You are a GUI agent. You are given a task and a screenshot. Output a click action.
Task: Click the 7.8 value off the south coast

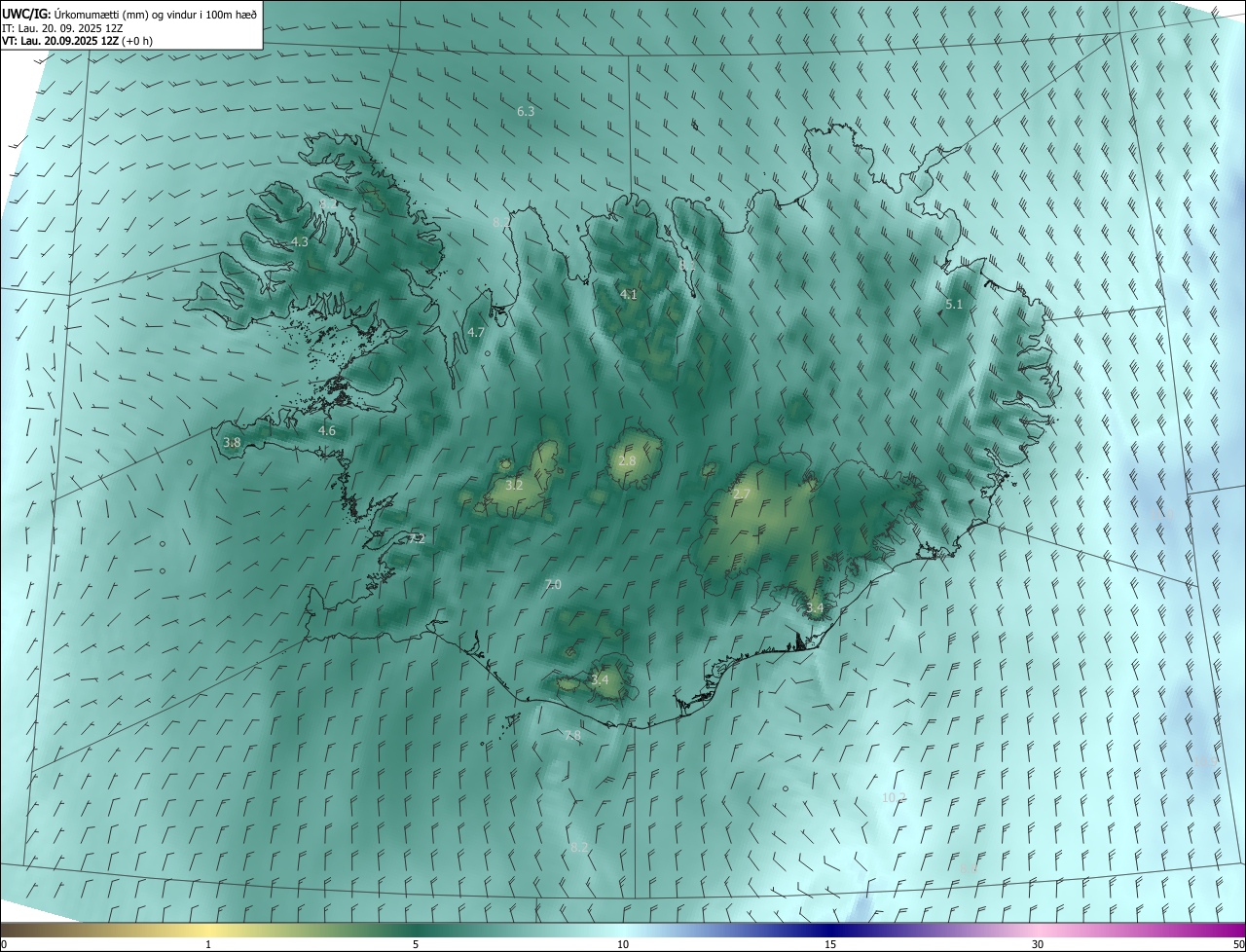click(572, 736)
